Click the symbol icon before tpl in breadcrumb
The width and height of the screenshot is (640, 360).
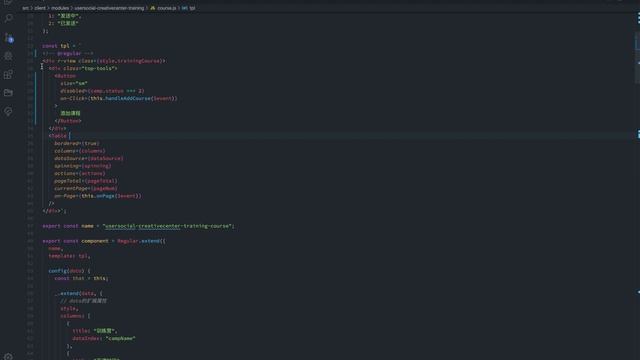[x=184, y=8]
